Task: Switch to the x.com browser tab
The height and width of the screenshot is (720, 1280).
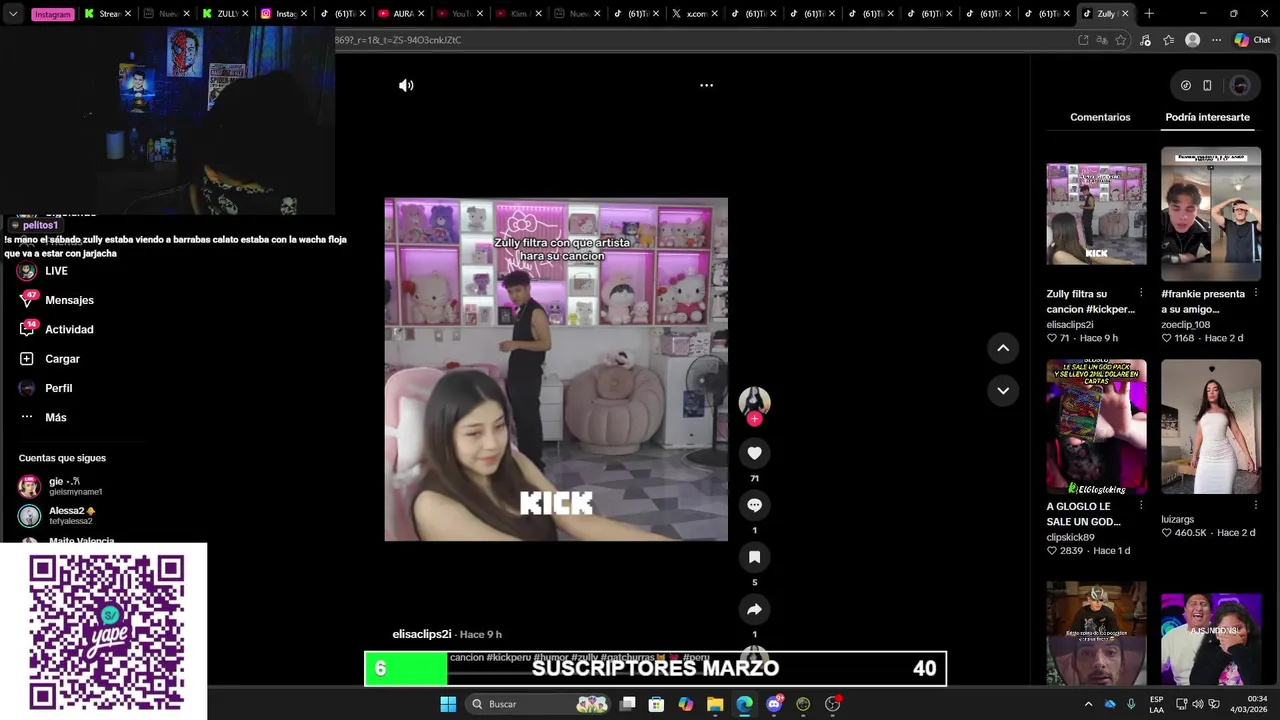Action: [696, 14]
